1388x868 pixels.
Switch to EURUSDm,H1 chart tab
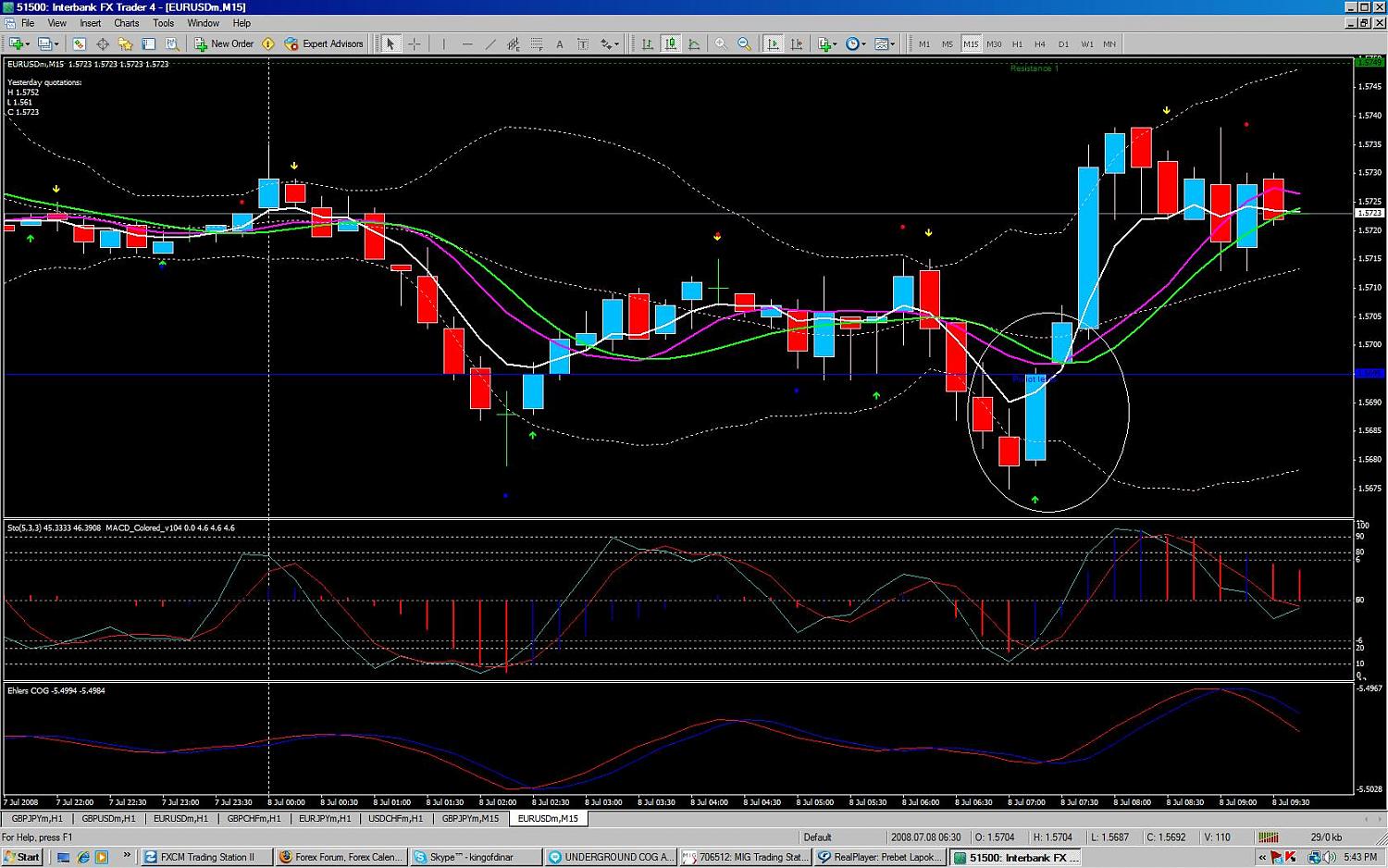[x=180, y=818]
